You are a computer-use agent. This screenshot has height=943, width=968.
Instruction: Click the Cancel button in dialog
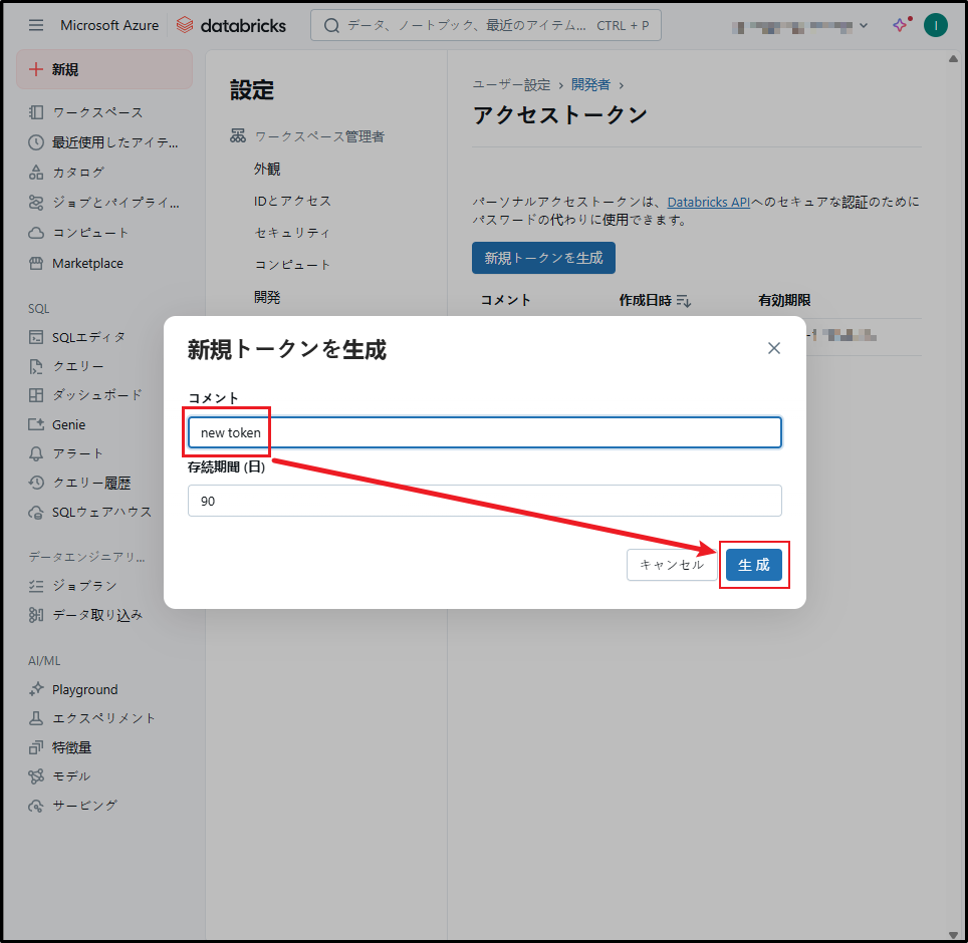pos(671,565)
